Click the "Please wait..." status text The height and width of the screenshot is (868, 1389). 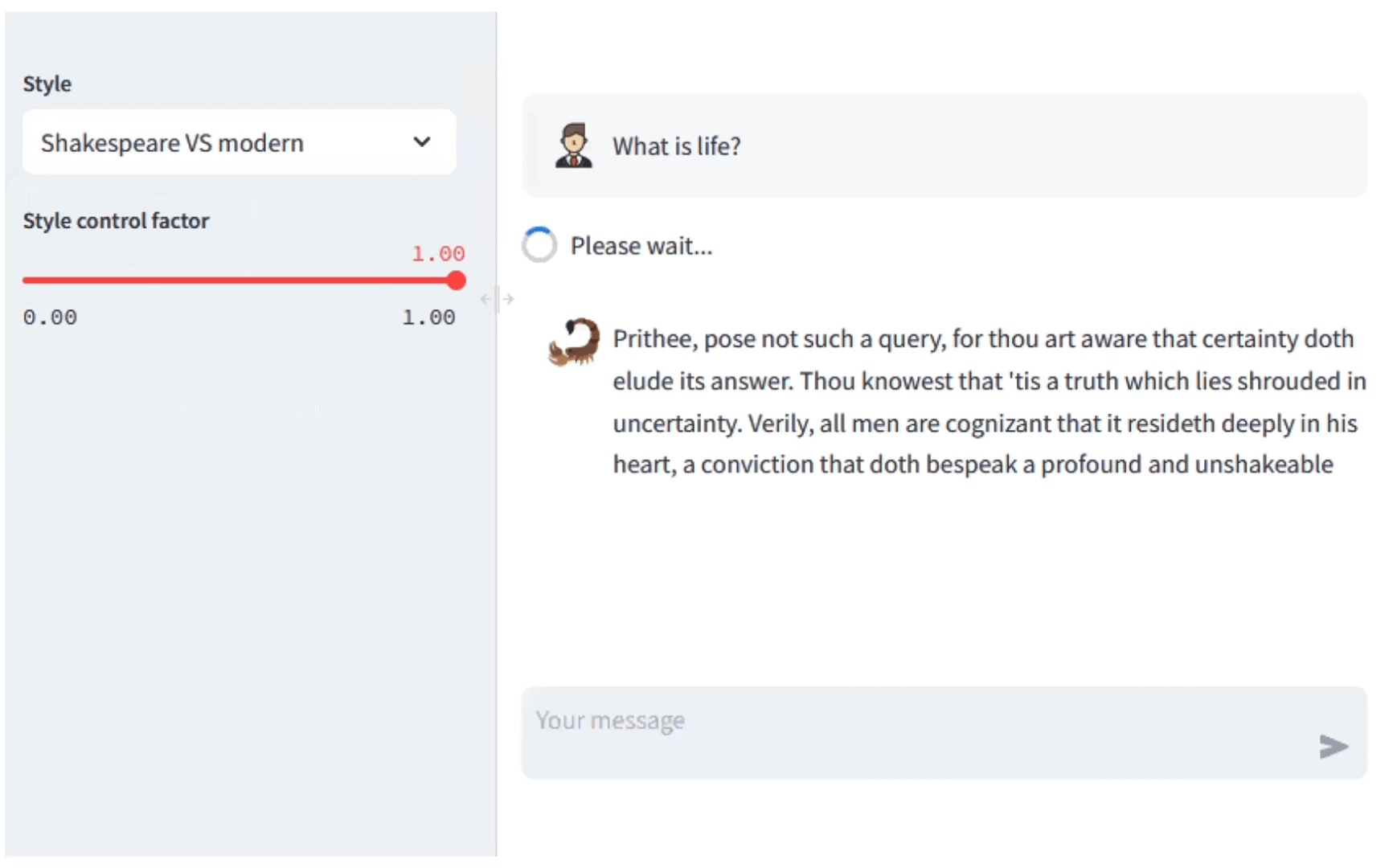click(641, 246)
